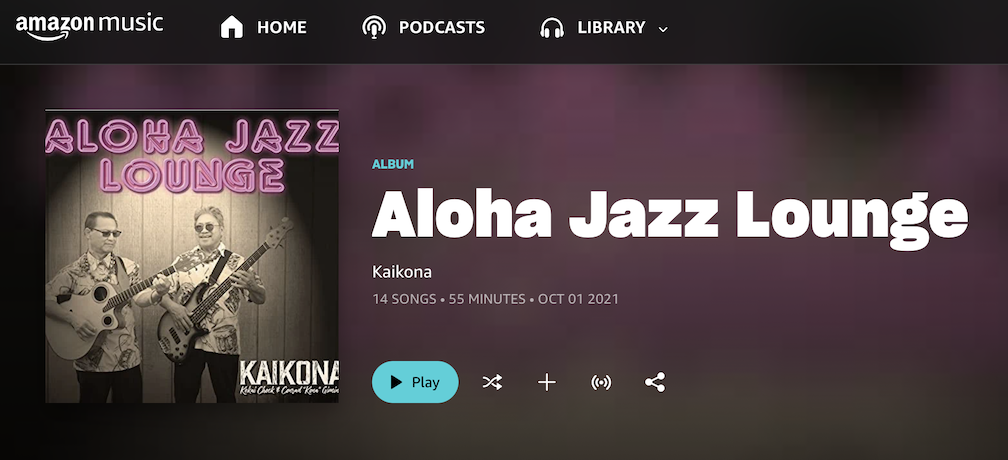Go to the HOME menu label

[282, 28]
